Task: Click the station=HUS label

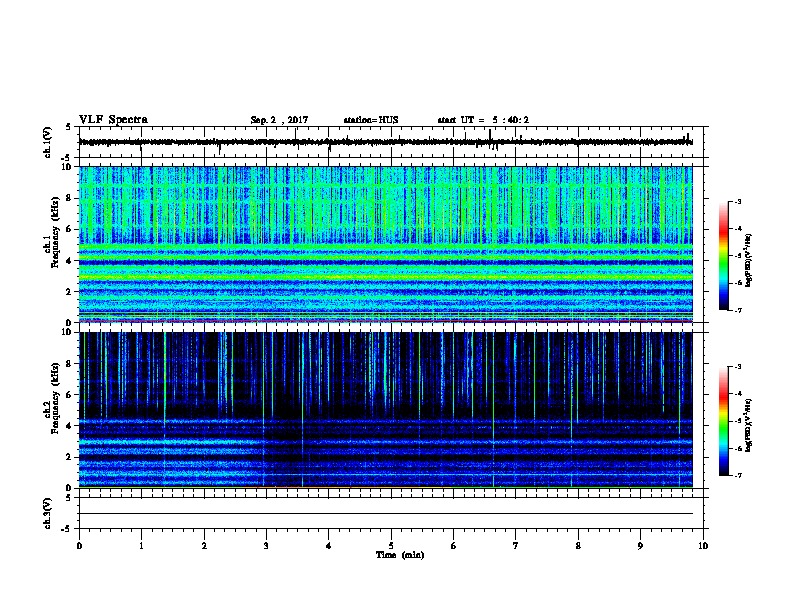Action: [x=371, y=120]
